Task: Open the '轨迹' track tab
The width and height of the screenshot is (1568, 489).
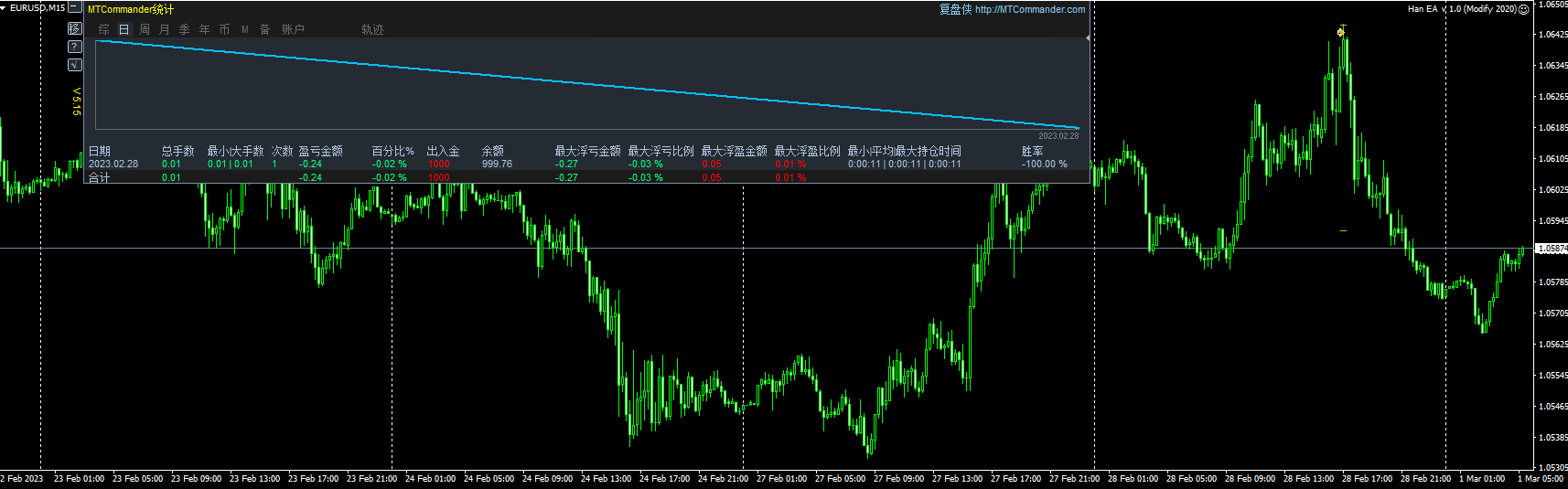Action: tap(372, 29)
